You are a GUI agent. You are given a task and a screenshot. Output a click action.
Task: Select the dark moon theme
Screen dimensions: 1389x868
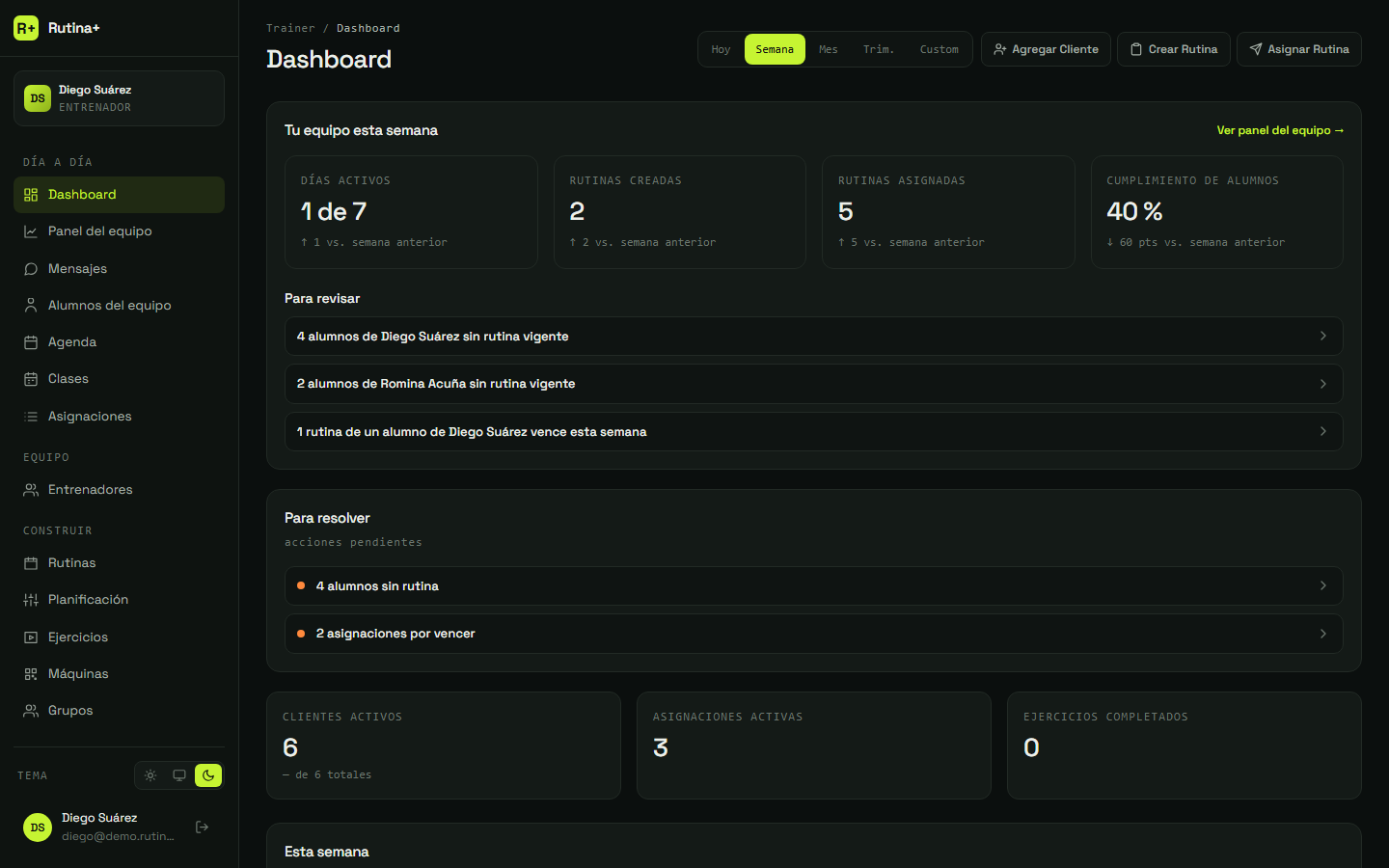208,775
